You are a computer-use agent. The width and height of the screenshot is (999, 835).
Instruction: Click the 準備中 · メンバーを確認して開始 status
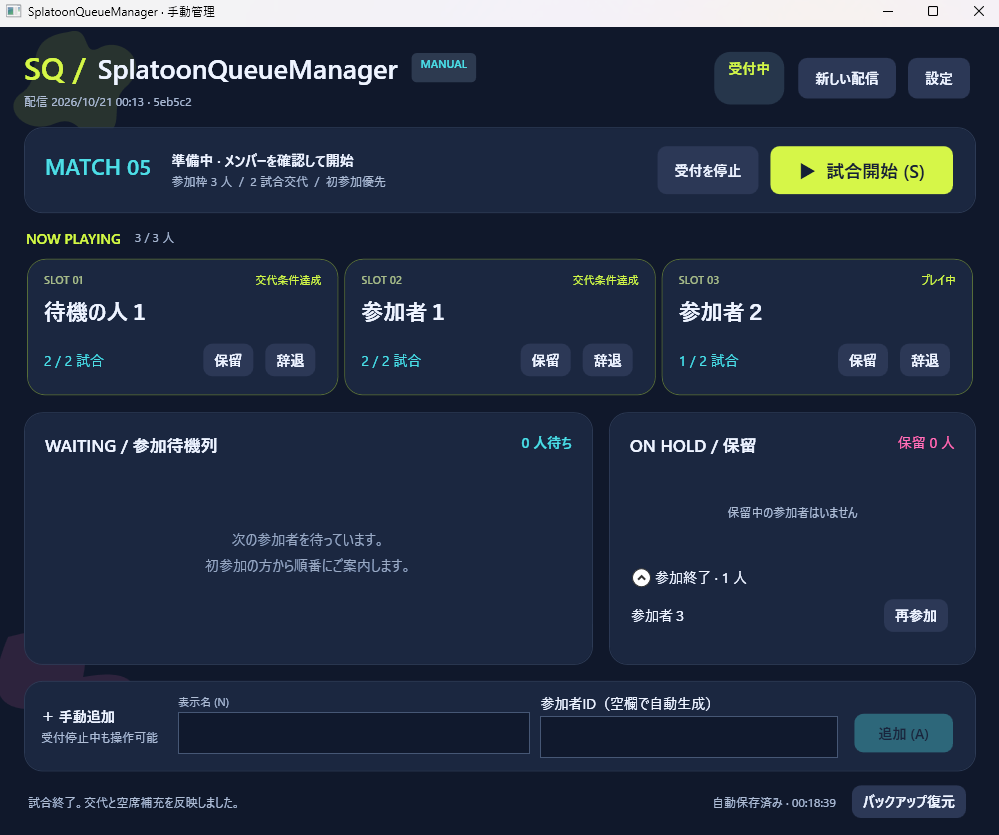262,161
